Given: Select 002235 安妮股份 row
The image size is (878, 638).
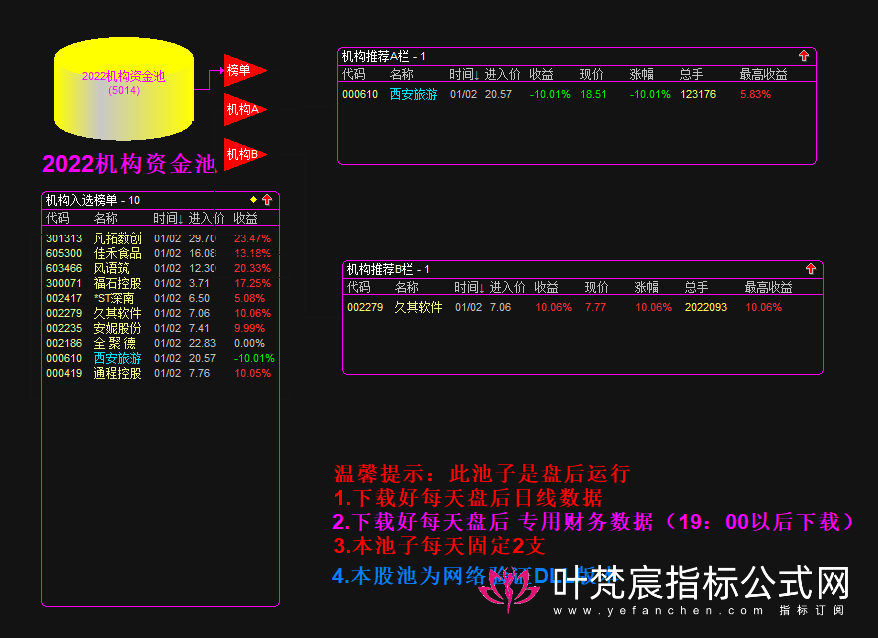Looking at the screenshot, I should click(160, 328).
